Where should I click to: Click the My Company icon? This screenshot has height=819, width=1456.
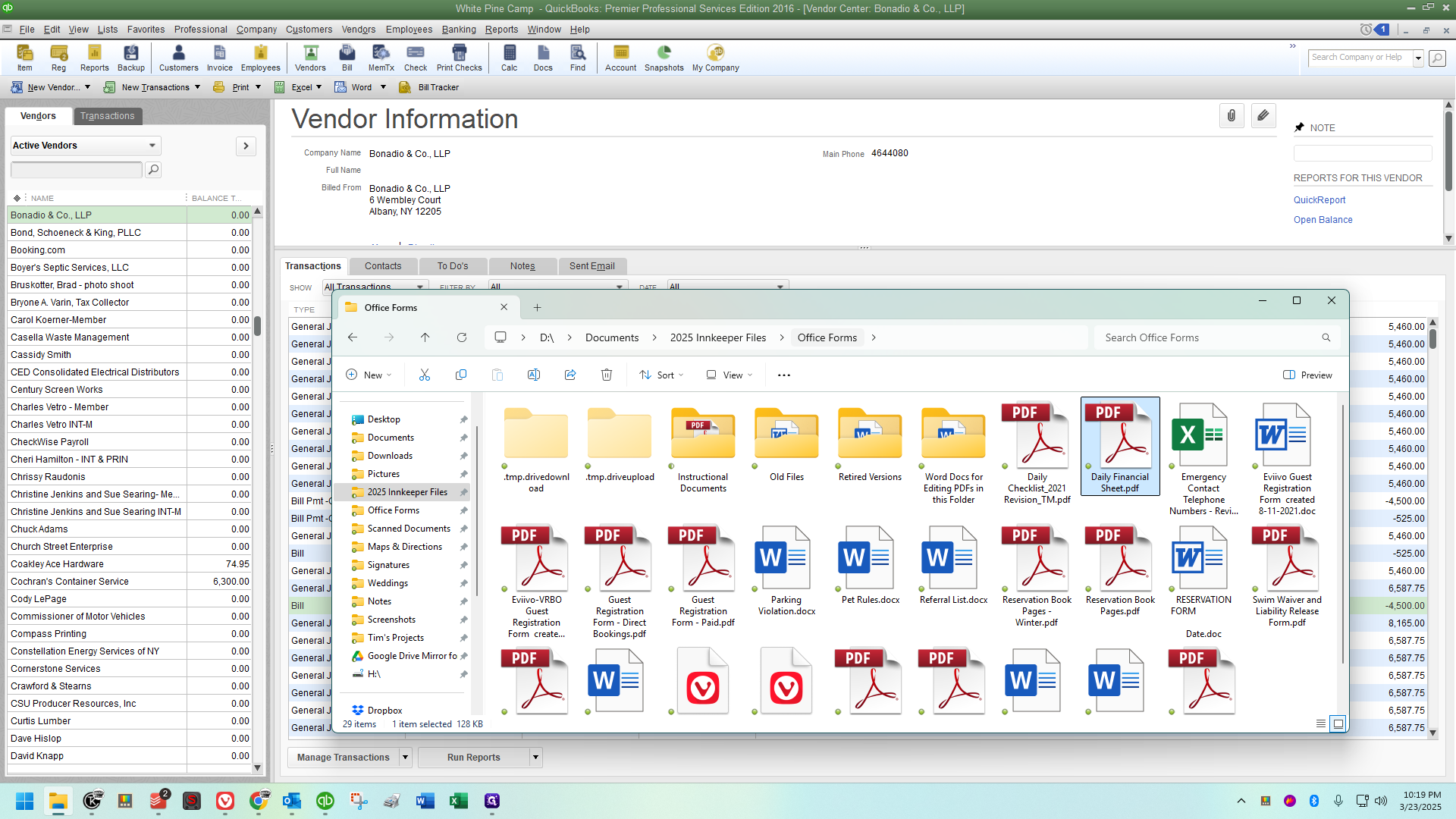[715, 58]
